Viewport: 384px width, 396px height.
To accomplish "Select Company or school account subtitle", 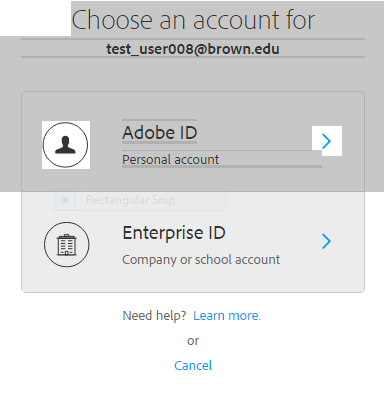I will coord(201,259).
